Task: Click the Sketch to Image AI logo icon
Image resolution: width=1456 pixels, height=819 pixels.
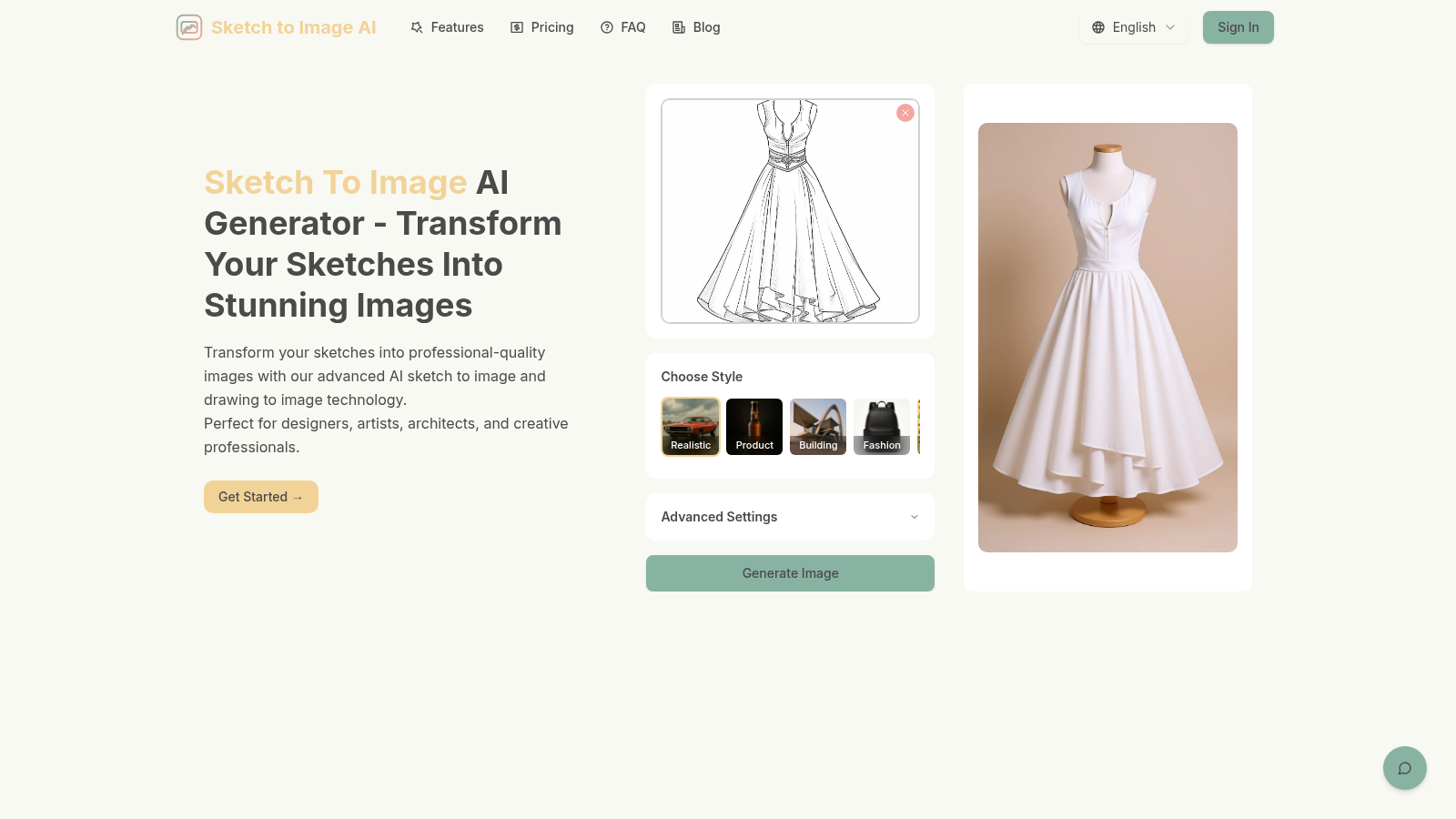Action: click(189, 27)
